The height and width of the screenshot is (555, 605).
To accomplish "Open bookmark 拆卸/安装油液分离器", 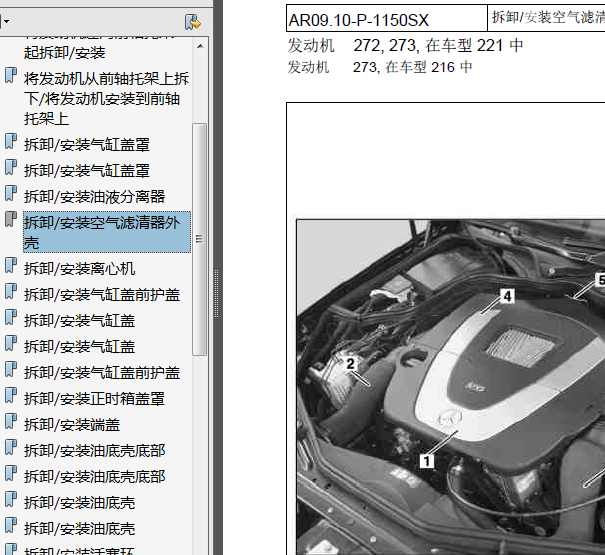I will click(95, 196).
